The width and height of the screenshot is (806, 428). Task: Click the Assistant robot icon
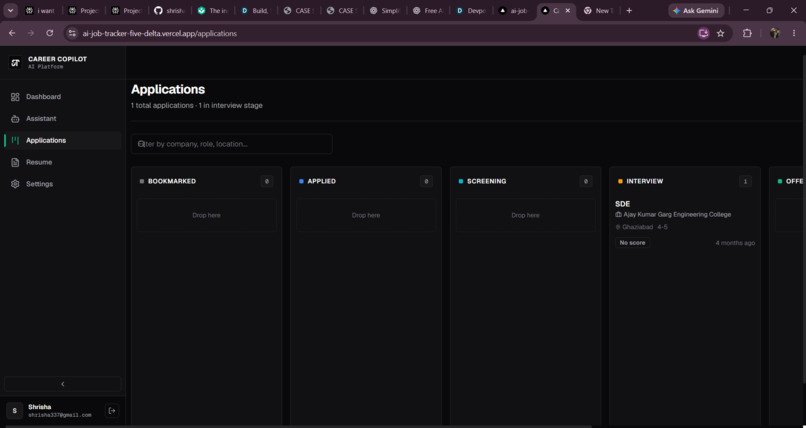click(15, 119)
